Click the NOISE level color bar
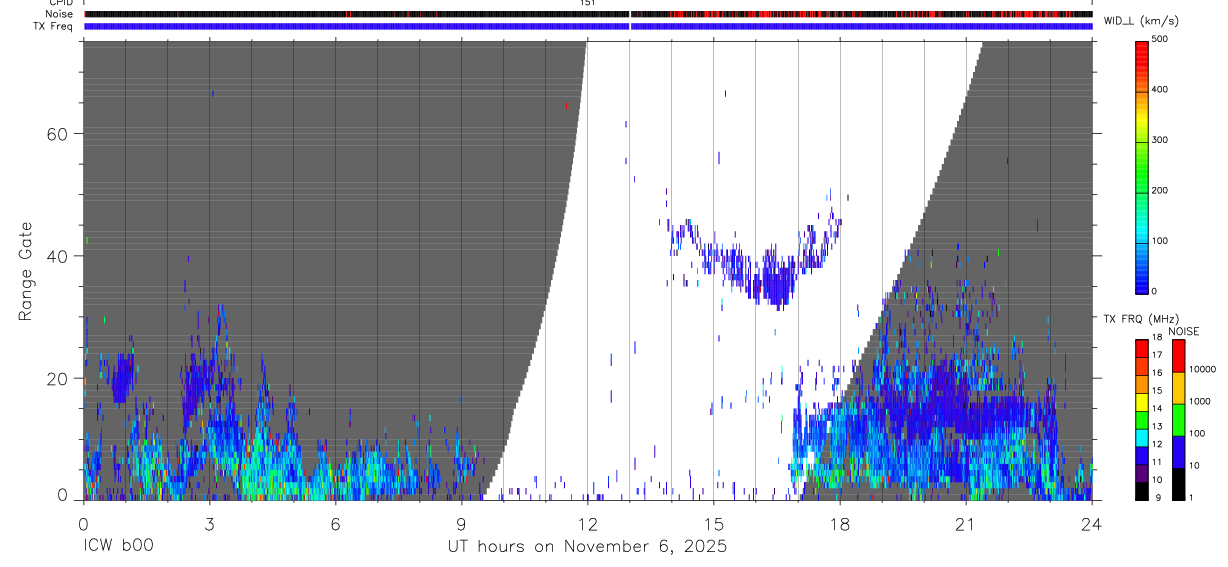The height and width of the screenshot is (567, 1228). click(1178, 419)
